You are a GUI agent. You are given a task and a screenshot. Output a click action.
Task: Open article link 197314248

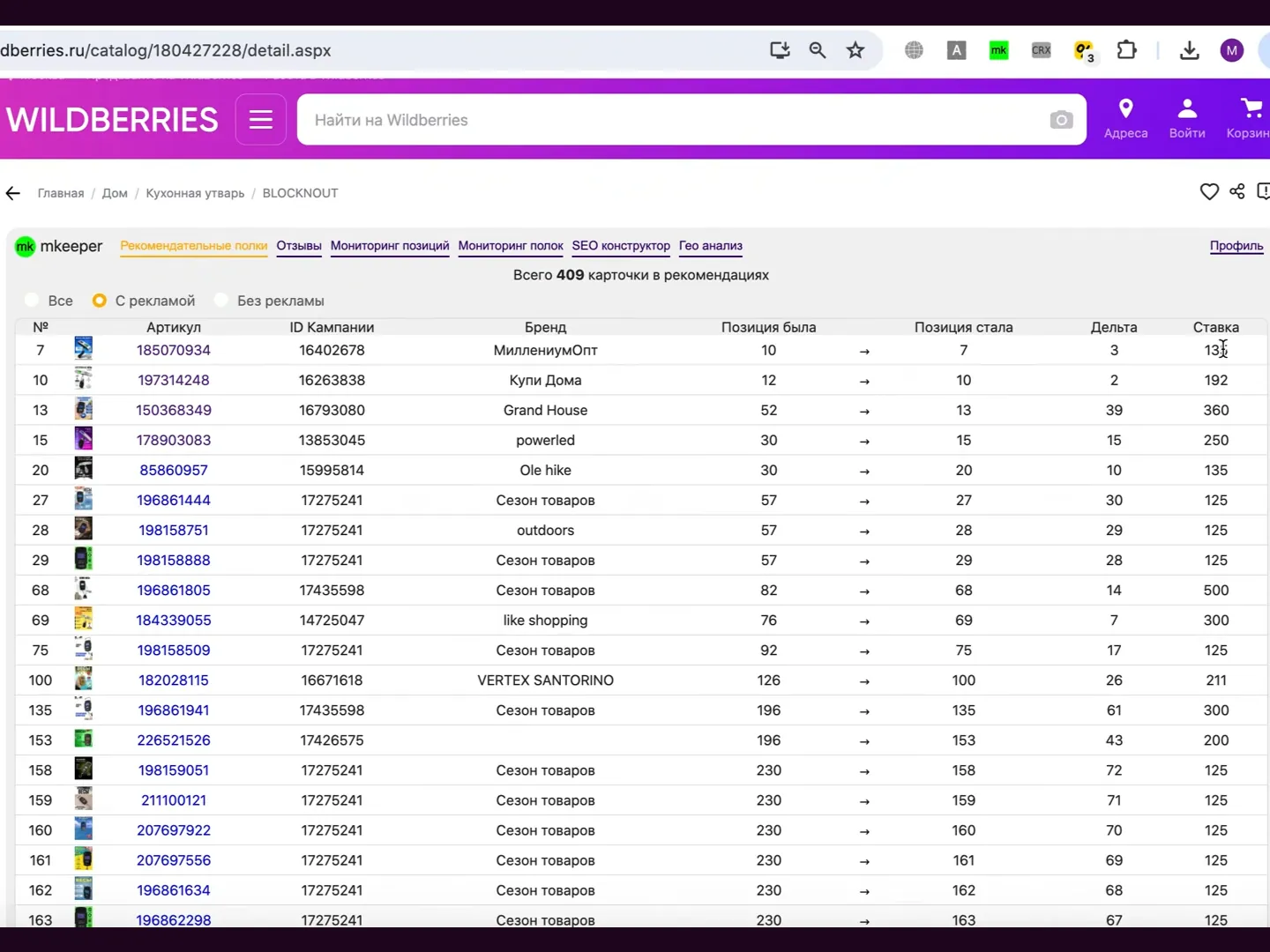tap(174, 380)
